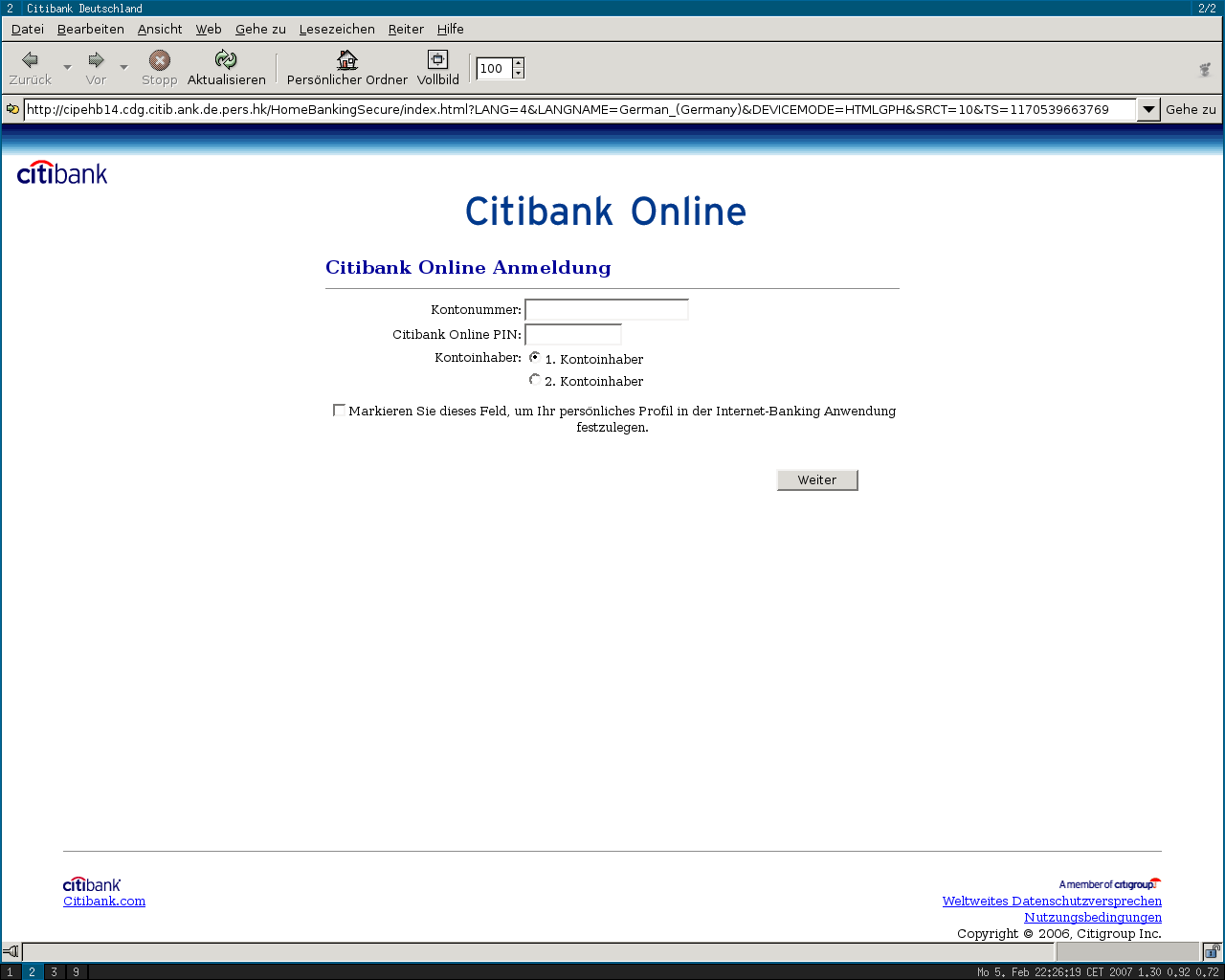This screenshot has height=980, width=1225.
Task: Open the Bearbeiten menu
Action: [x=91, y=29]
